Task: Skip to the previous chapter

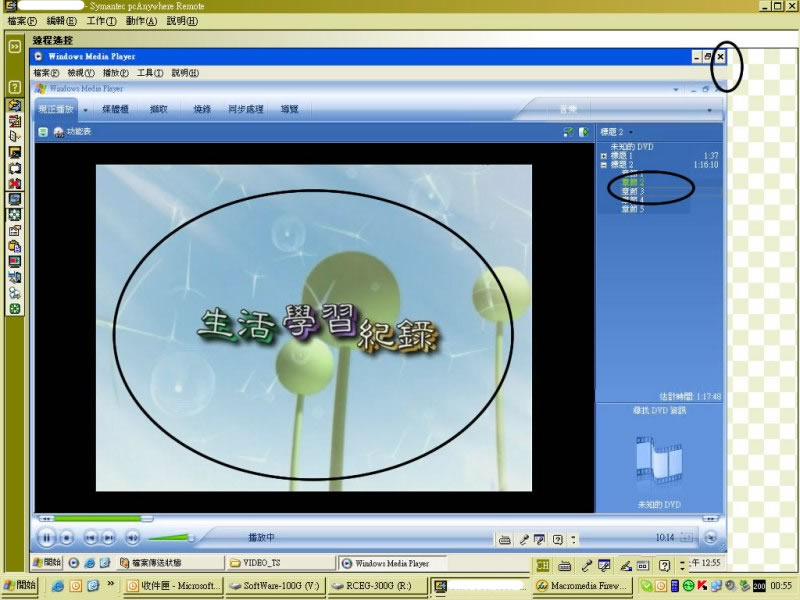Action: pyautogui.click(x=91, y=538)
